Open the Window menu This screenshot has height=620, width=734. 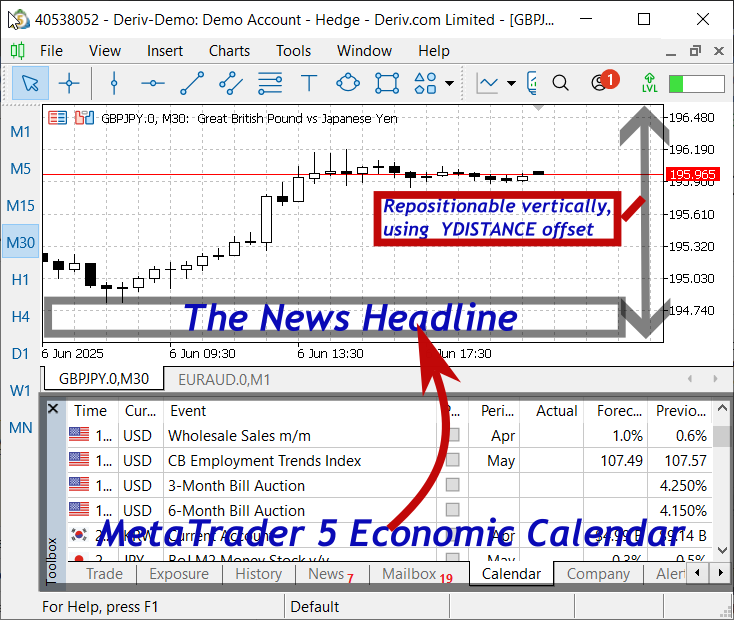[364, 51]
